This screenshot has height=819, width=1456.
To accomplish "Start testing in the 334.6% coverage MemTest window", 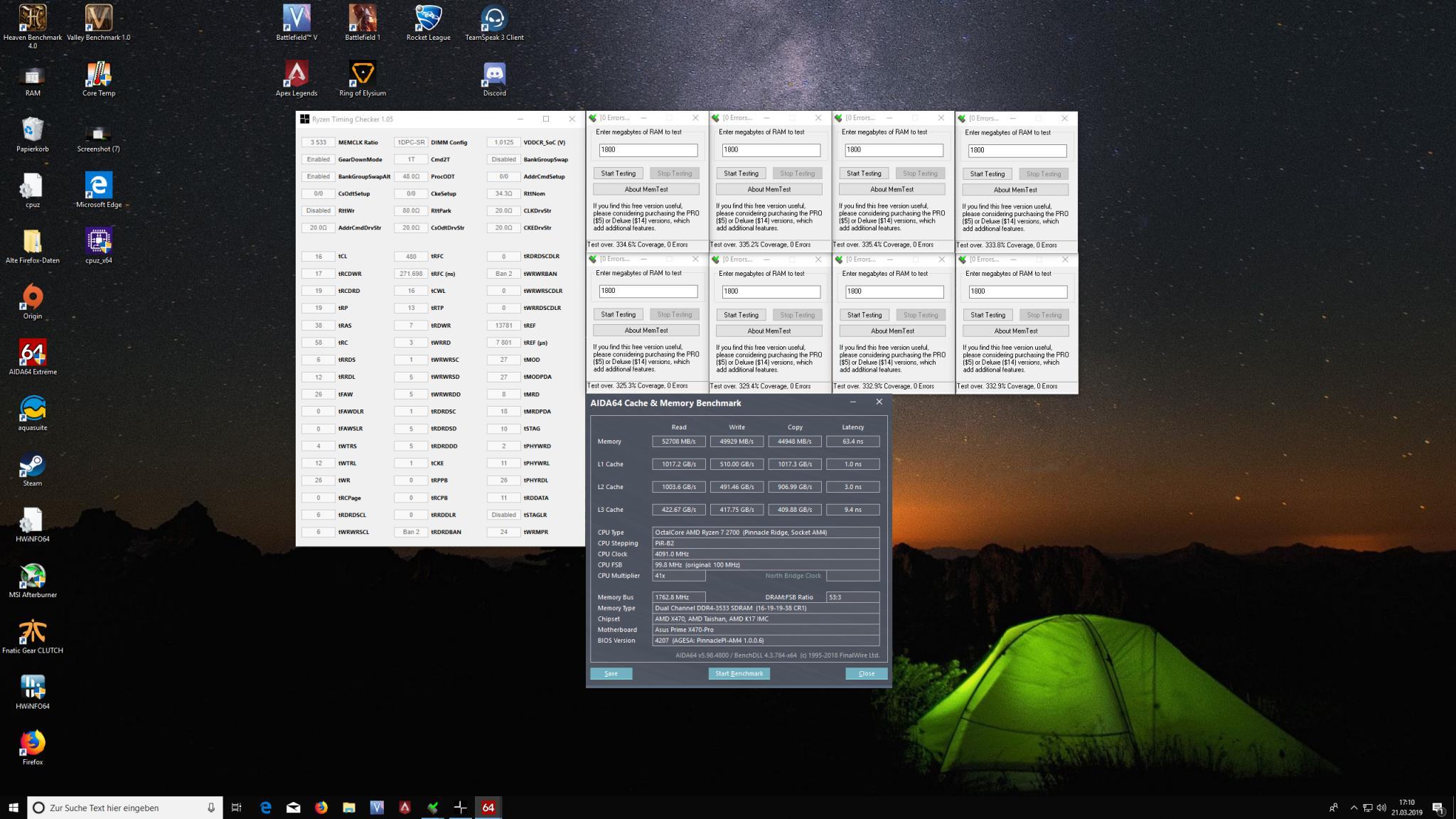I will 618,173.
